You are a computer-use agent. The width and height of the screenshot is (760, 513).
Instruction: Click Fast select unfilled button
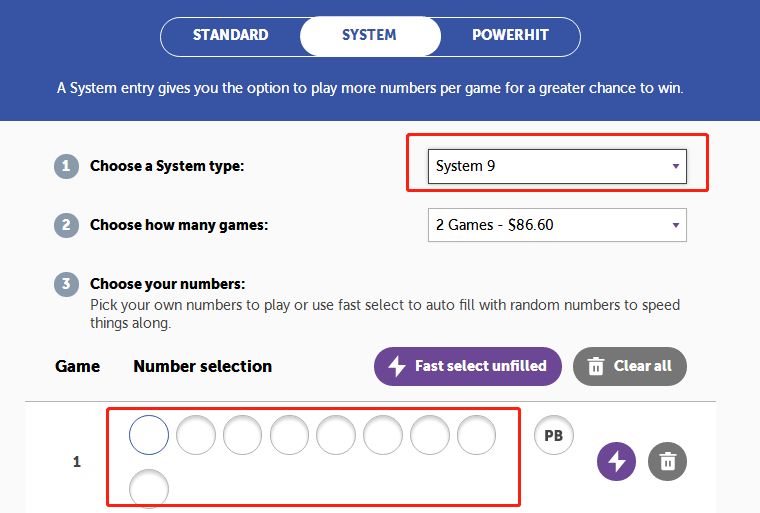468,366
